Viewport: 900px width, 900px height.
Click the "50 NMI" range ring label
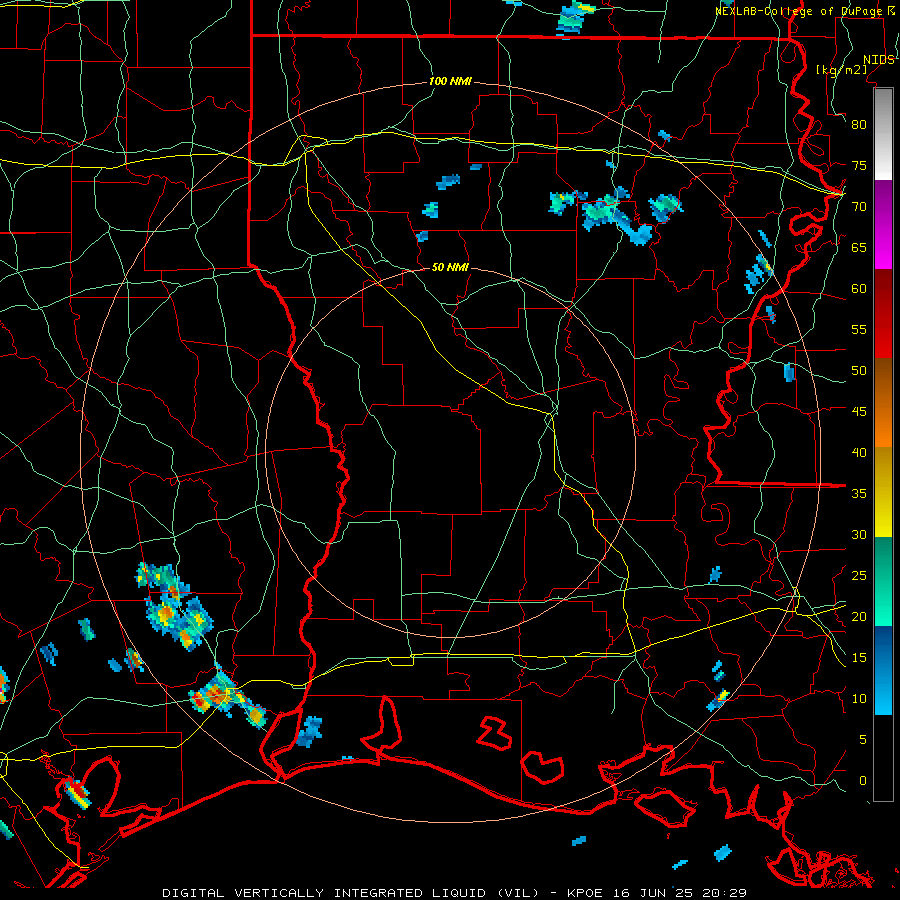tap(450, 267)
